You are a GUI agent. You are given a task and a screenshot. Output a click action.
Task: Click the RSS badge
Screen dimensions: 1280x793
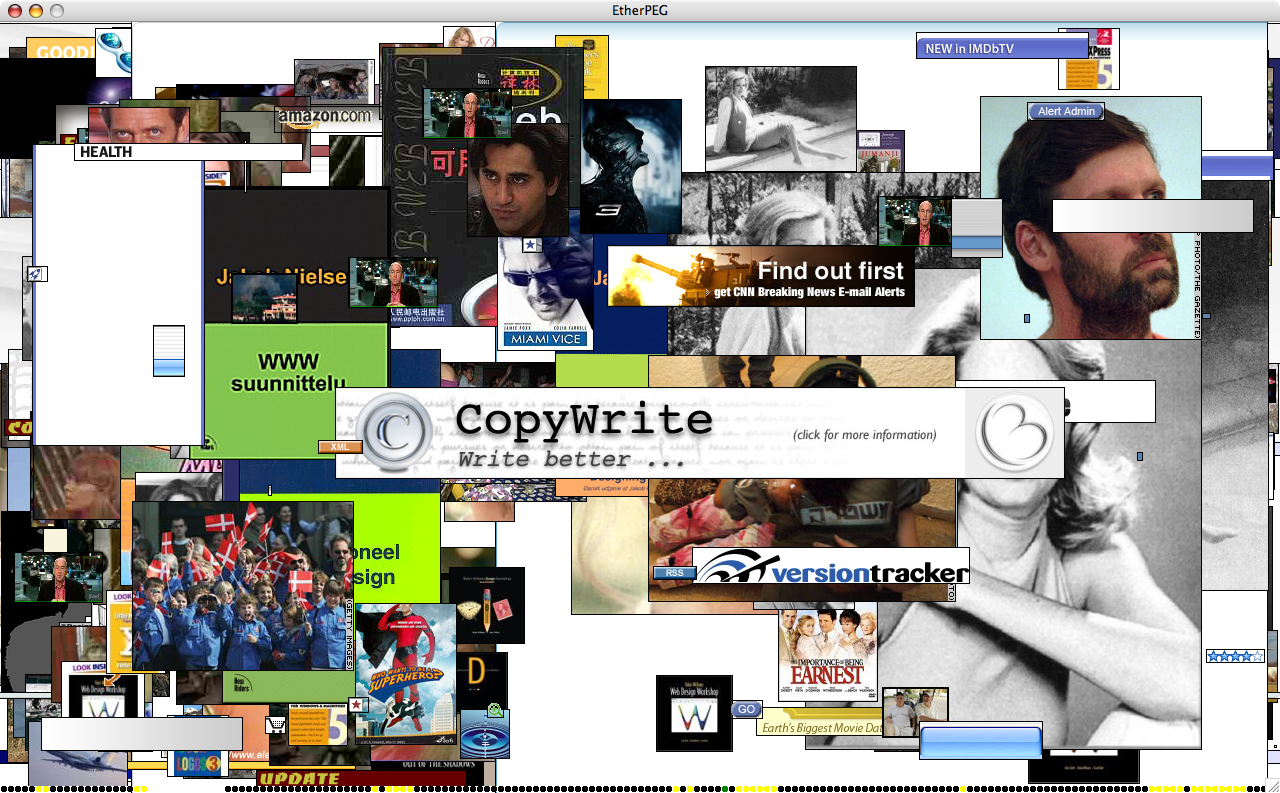(674, 573)
